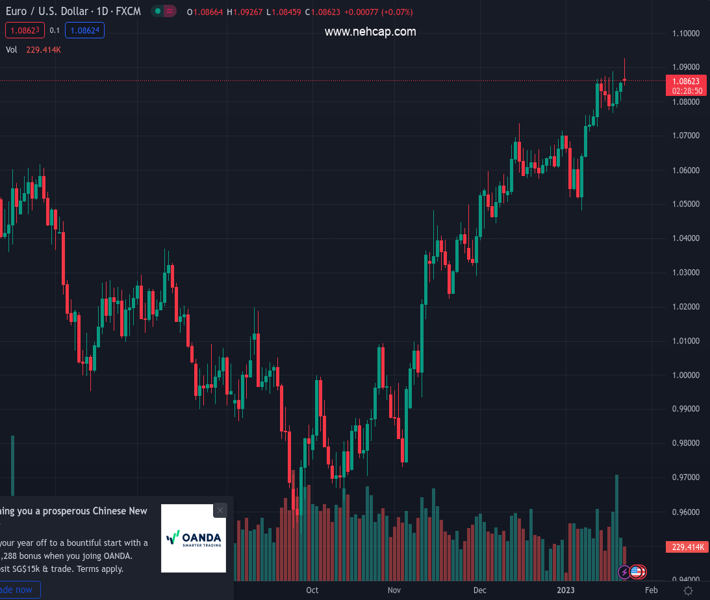The image size is (710, 600).
Task: Click the 2023 label on time axis
Action: pos(566,590)
